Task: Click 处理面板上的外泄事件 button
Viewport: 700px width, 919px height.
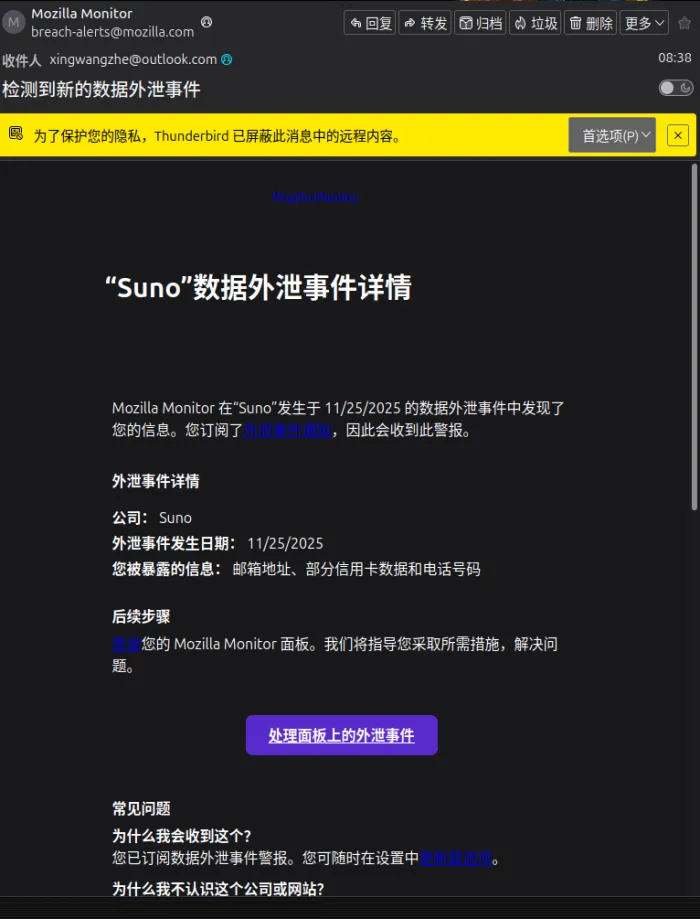Action: coord(342,735)
